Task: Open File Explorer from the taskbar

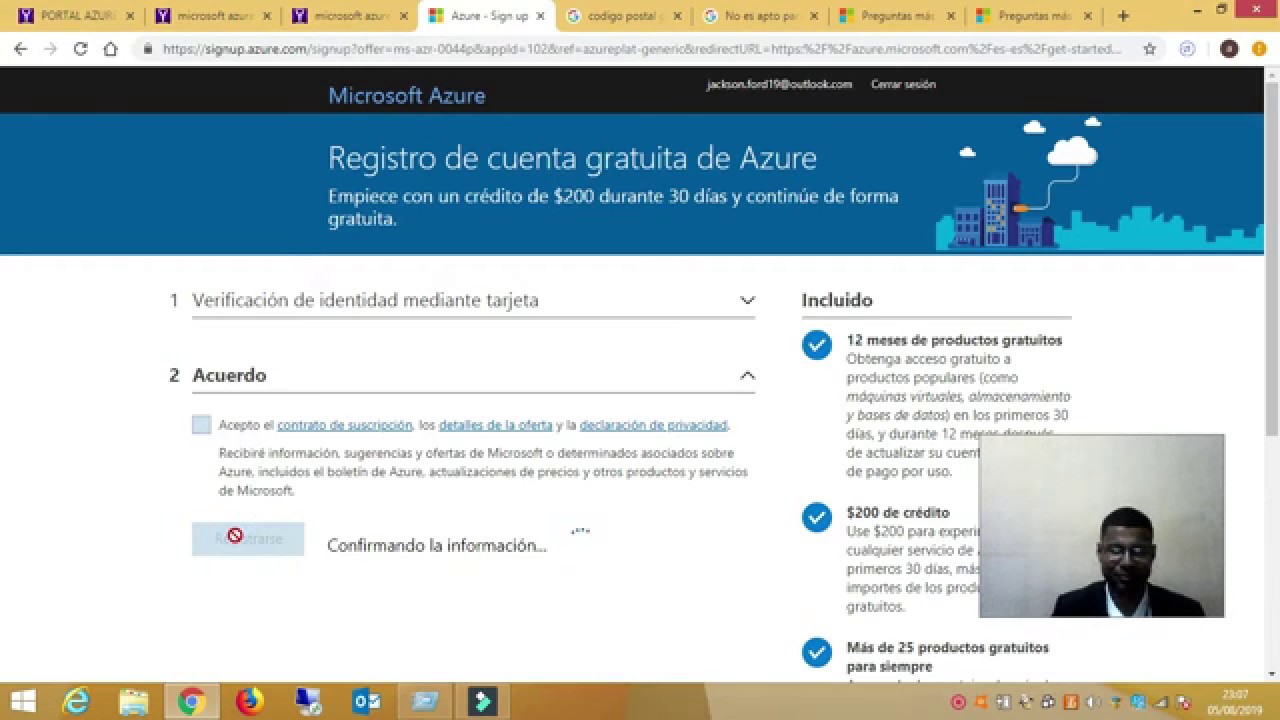Action: click(133, 701)
